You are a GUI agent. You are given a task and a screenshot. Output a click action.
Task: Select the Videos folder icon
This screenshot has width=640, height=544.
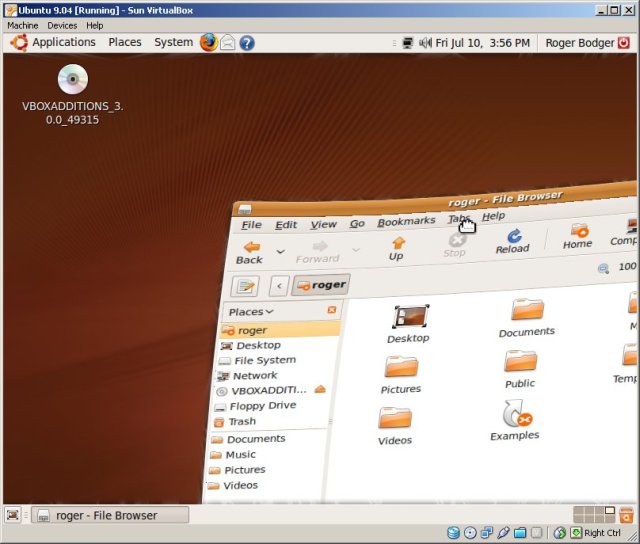(395, 426)
